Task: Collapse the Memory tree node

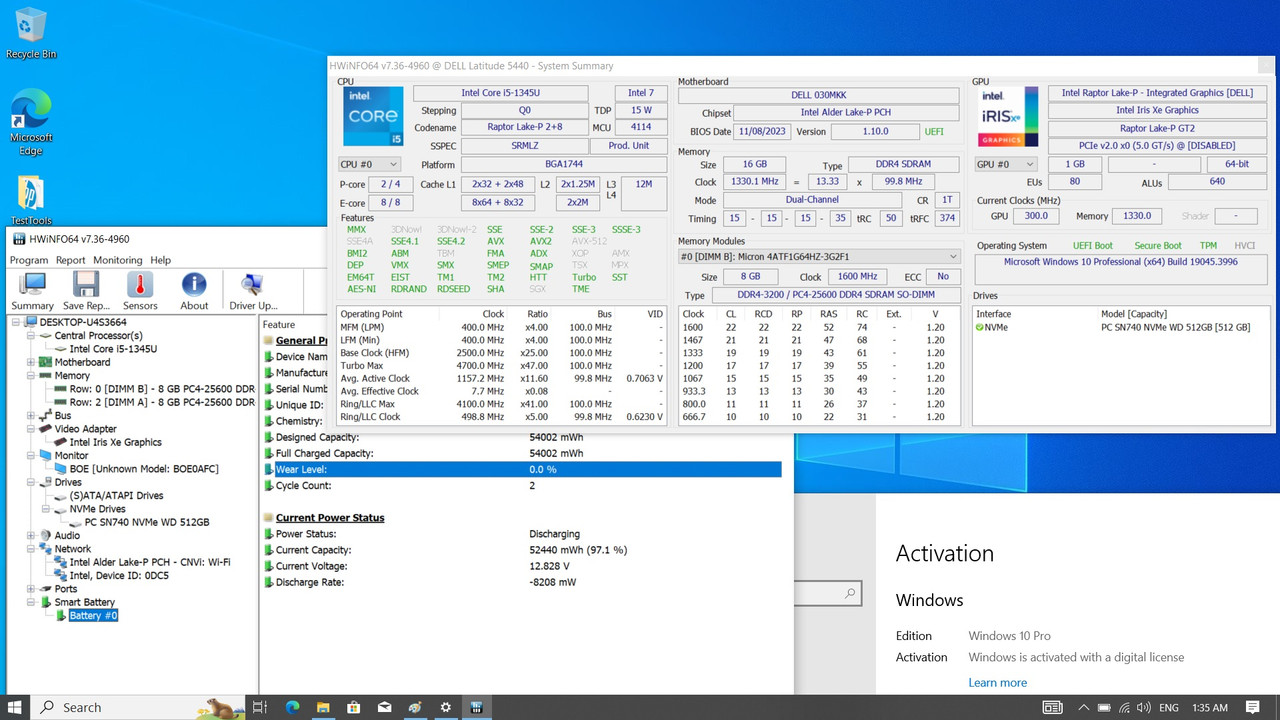Action: click(x=31, y=376)
